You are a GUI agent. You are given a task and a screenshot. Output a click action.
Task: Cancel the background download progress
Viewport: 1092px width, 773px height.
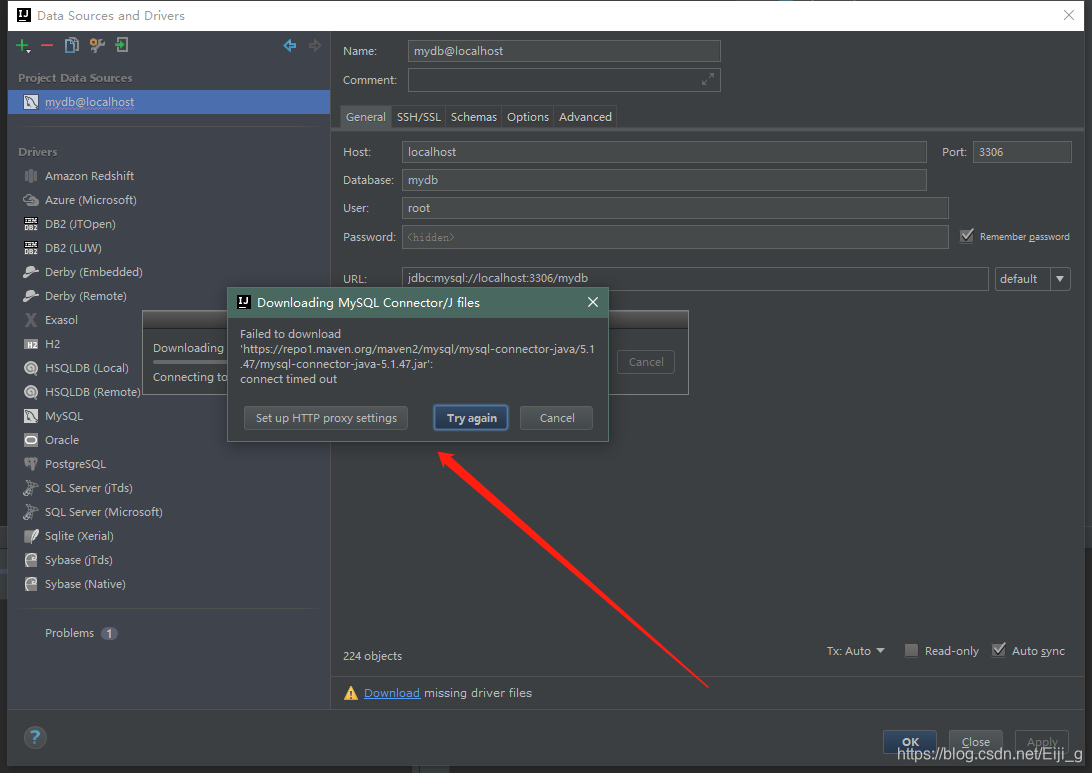646,362
